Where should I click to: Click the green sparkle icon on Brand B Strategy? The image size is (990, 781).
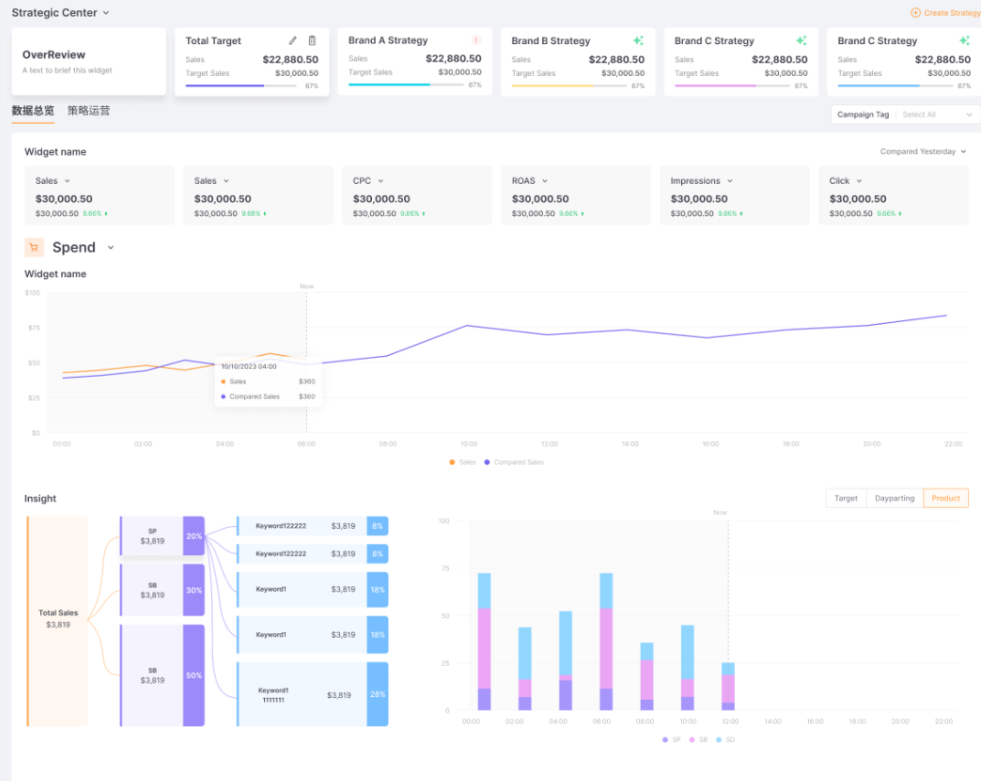pos(638,40)
